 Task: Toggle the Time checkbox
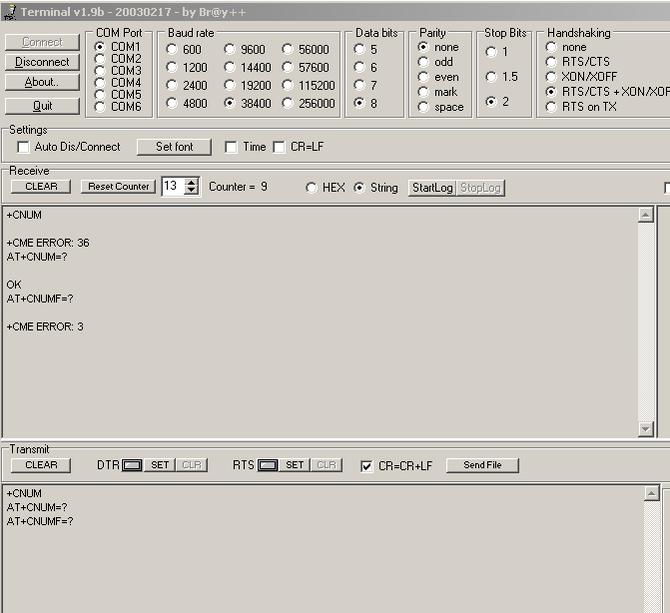231,147
